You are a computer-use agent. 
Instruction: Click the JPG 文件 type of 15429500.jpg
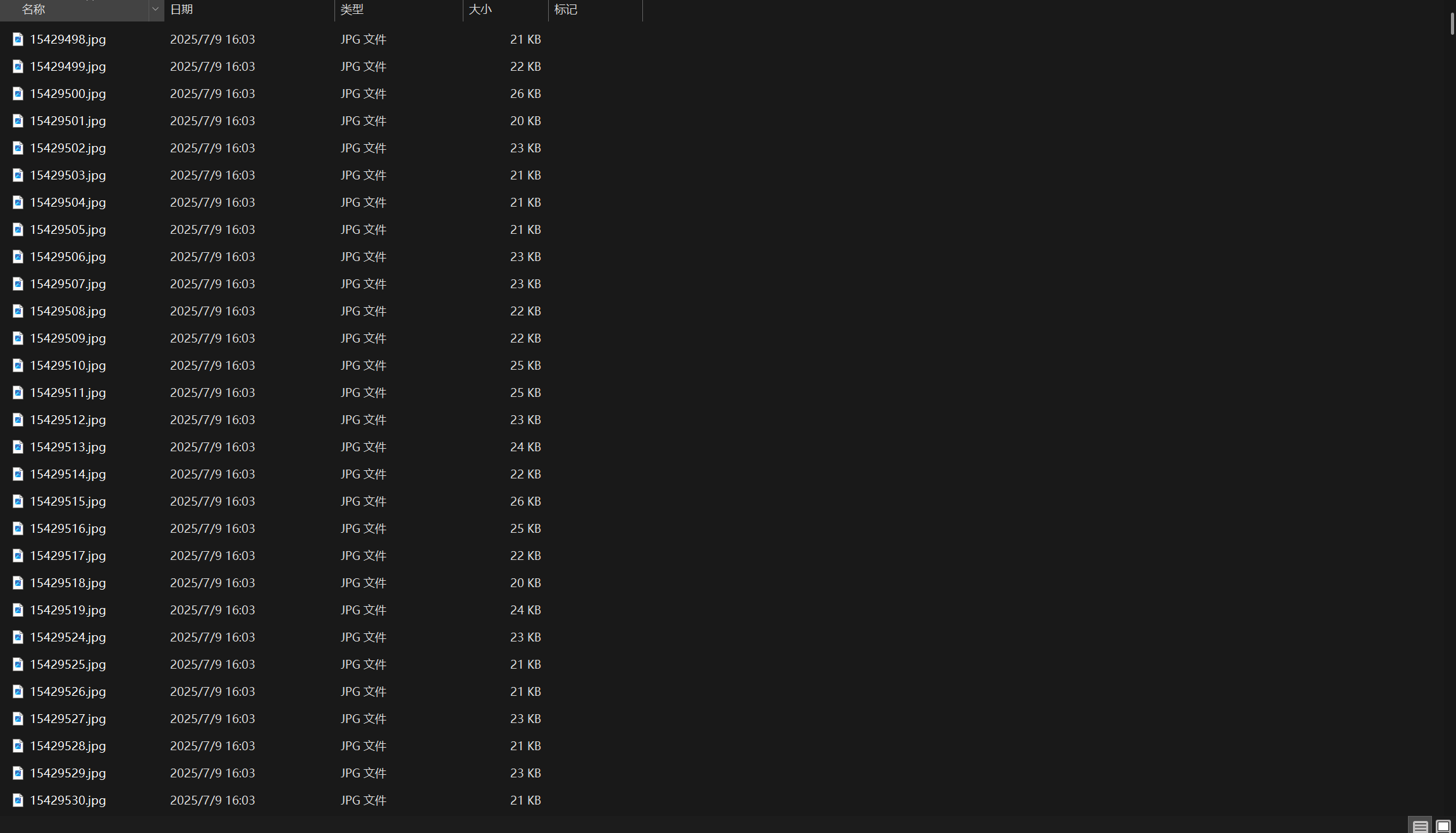364,94
